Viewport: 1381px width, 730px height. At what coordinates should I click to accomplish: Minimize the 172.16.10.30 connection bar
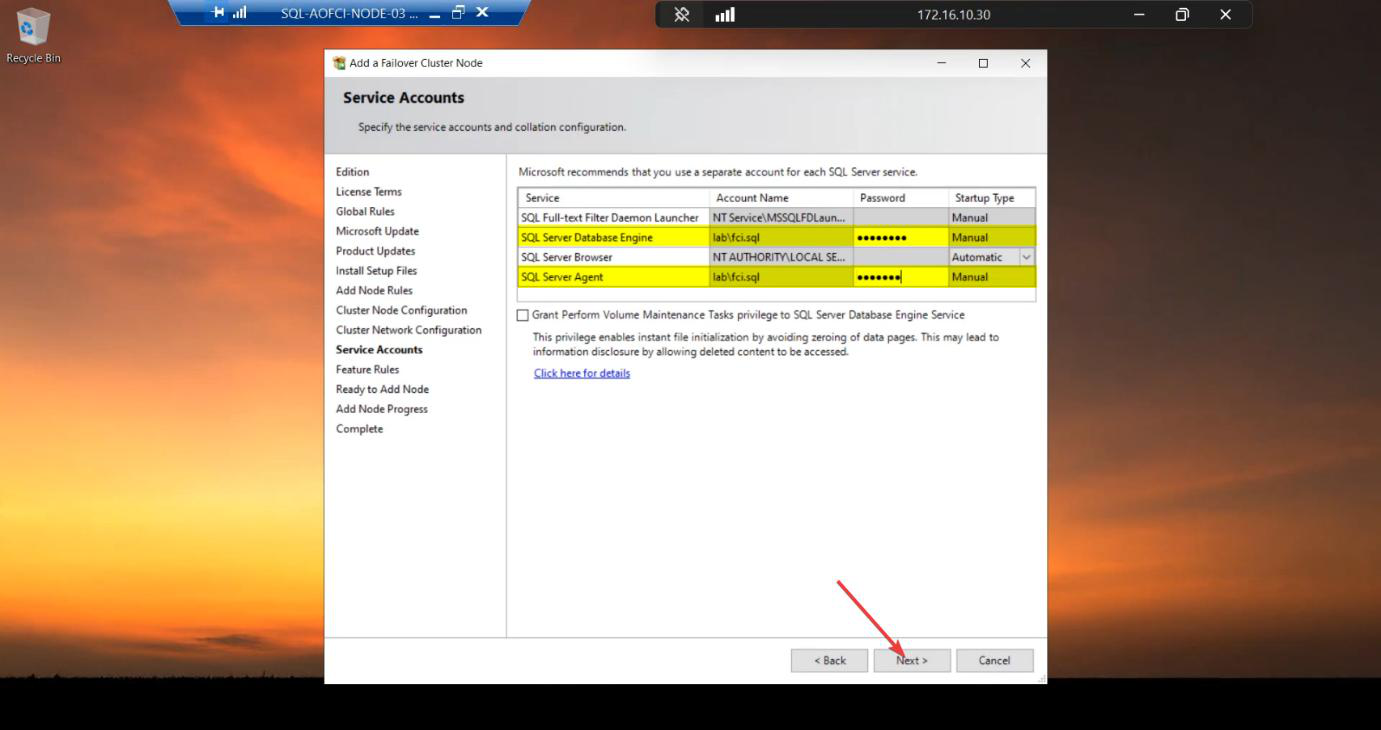1140,15
